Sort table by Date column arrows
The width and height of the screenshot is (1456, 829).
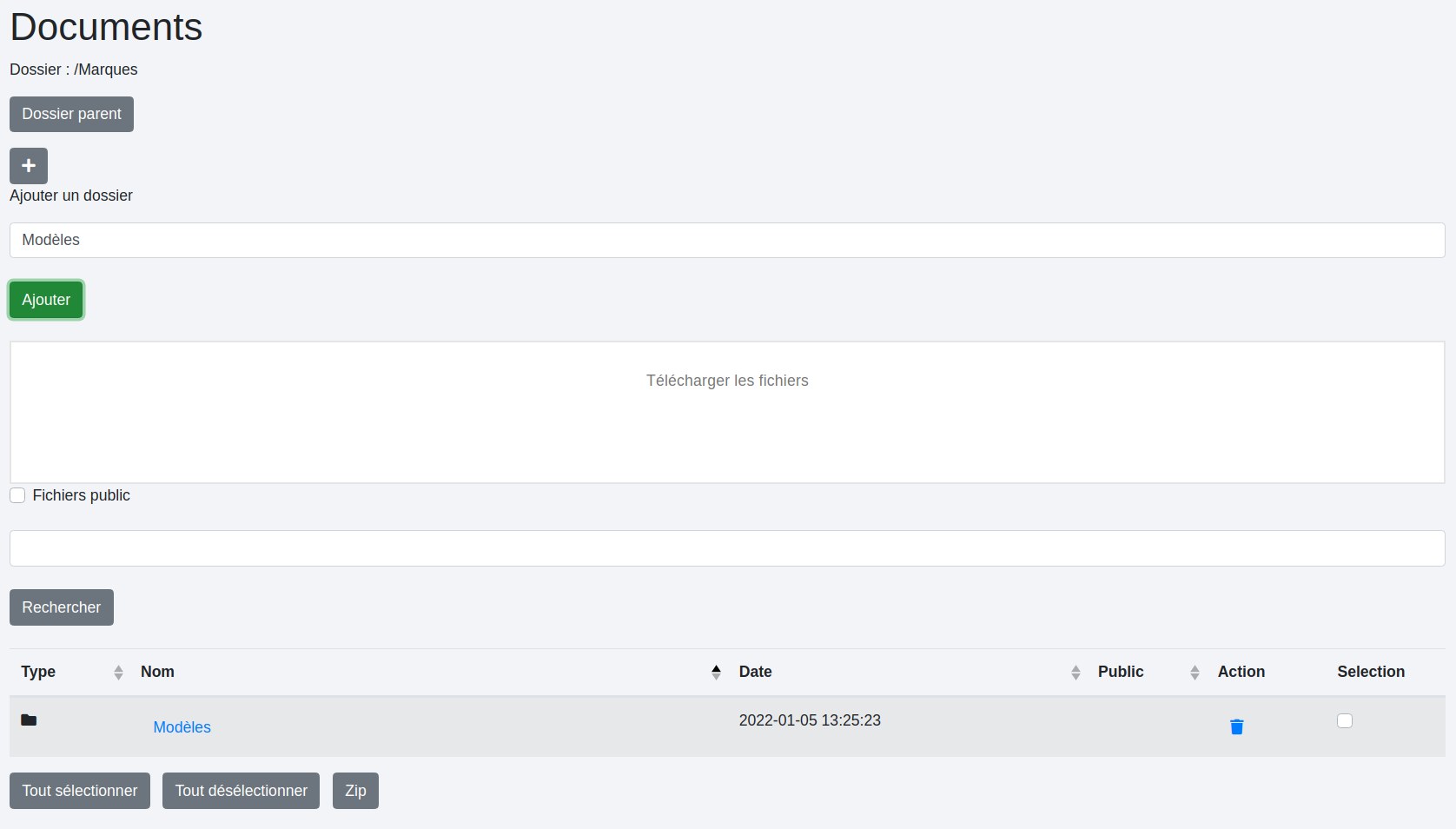tap(1075, 672)
